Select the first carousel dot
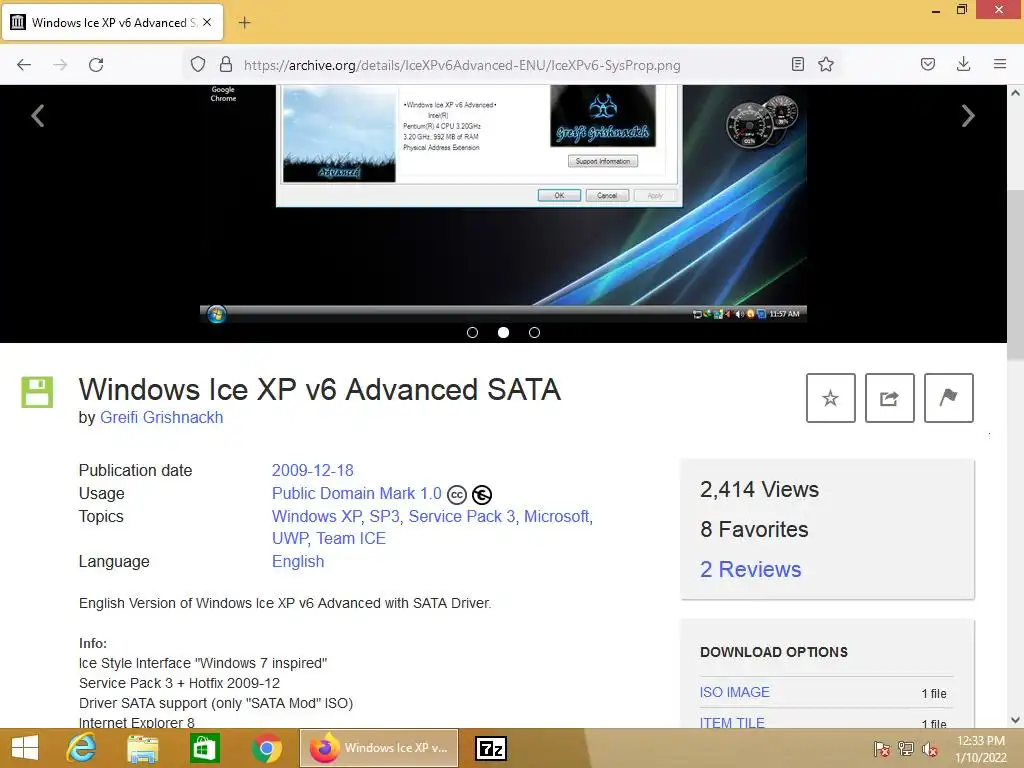The width and height of the screenshot is (1024, 768). pos(472,332)
